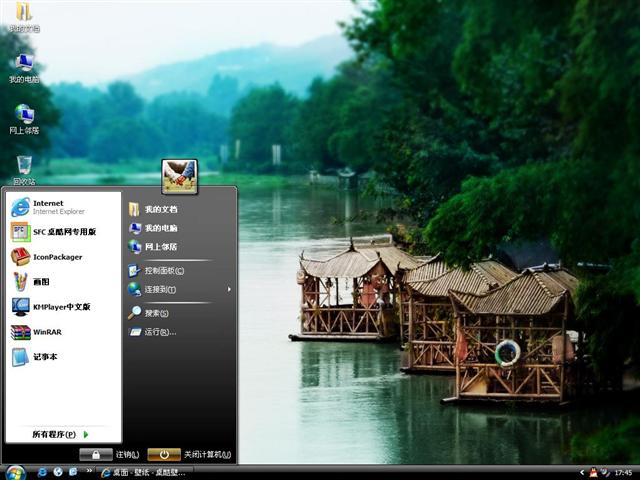Click the globe quick launch icon
Screen dimensions: 640x480
[x=58, y=472]
